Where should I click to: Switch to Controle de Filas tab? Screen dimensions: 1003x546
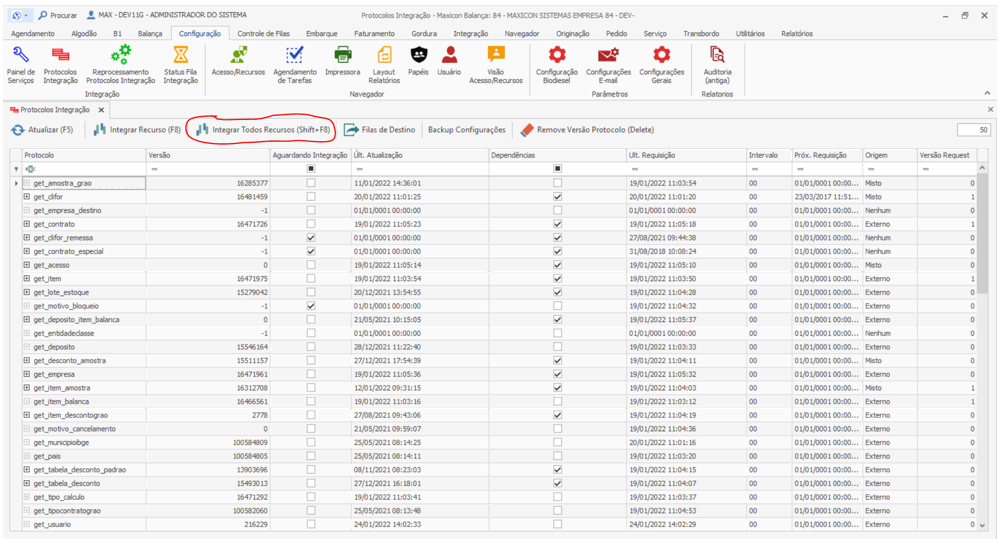click(264, 33)
